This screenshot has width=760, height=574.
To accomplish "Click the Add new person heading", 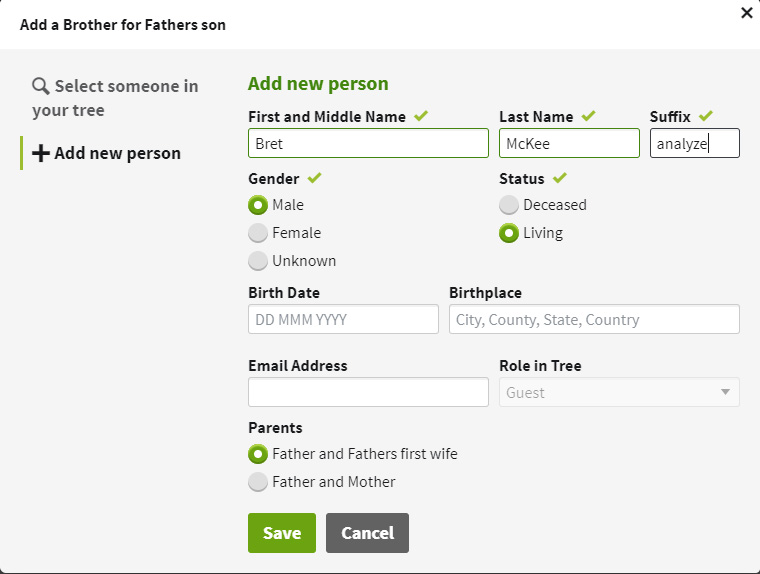I will coord(318,83).
